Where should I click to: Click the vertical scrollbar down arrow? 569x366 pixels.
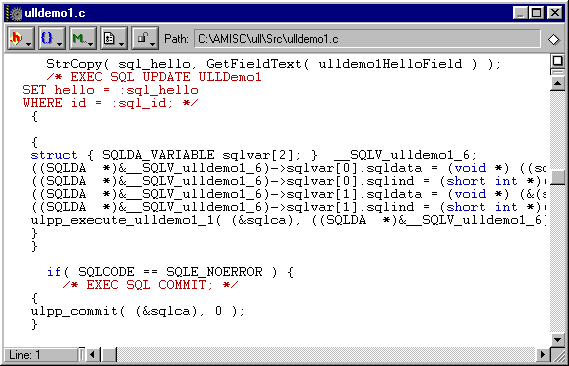(x=557, y=340)
